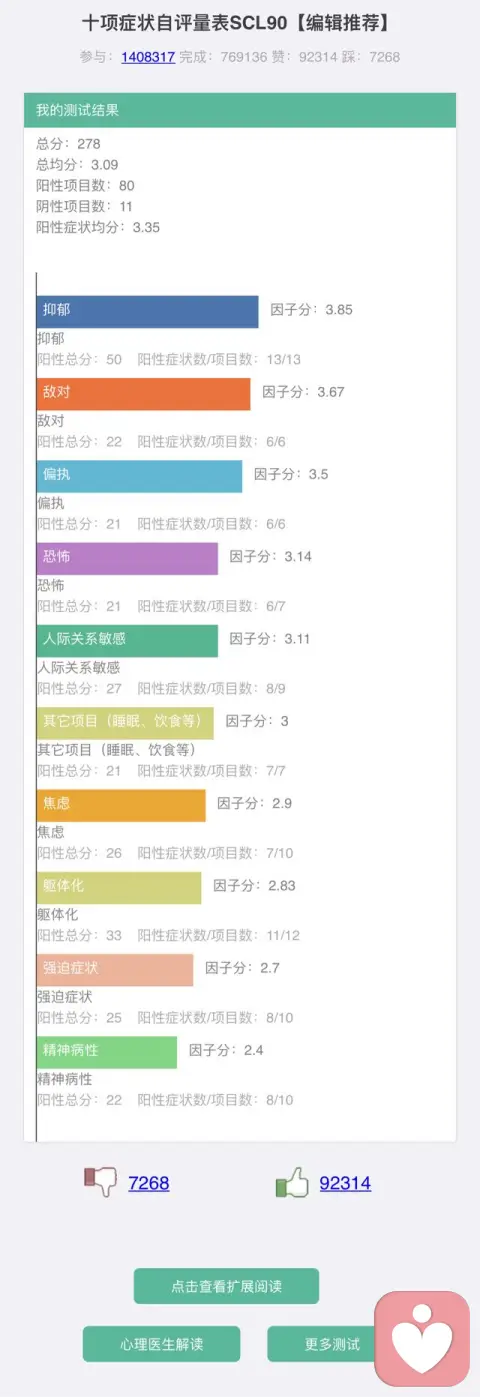Viewport: 480px width, 1397px height.
Task: Select the blue 抑郁 bar
Action: tap(147, 311)
